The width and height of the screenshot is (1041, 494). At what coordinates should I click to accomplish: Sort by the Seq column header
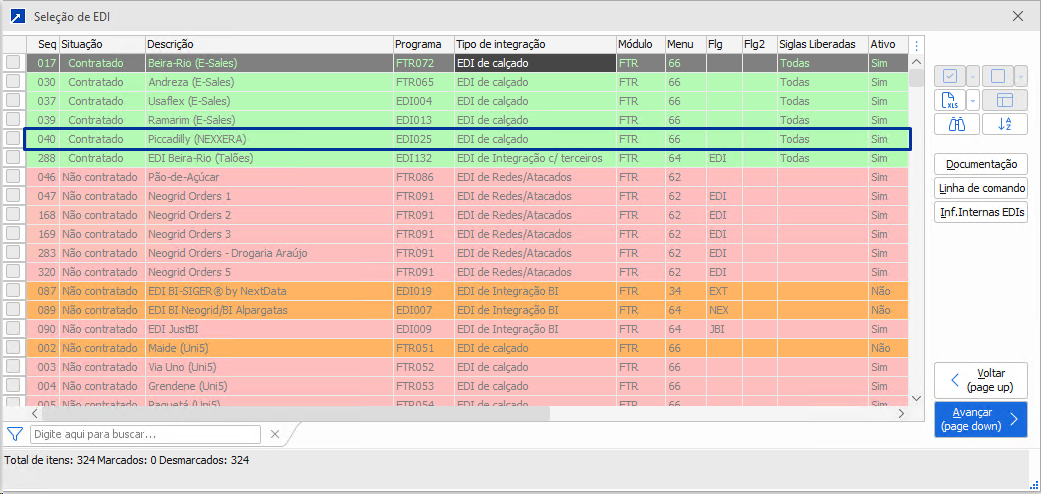43,44
